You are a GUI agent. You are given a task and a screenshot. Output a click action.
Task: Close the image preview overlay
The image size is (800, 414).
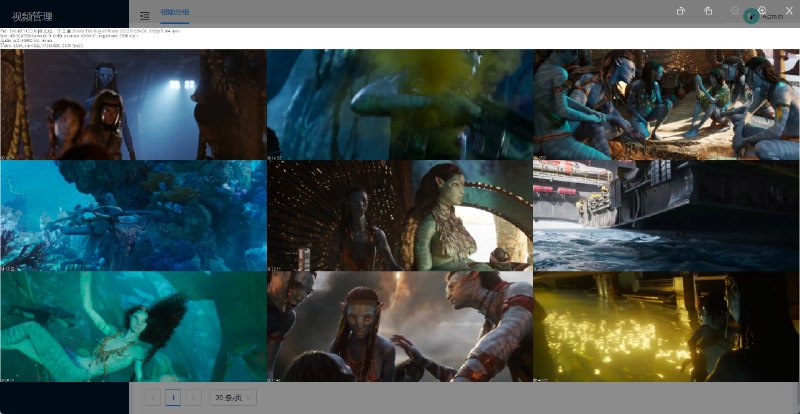click(789, 11)
